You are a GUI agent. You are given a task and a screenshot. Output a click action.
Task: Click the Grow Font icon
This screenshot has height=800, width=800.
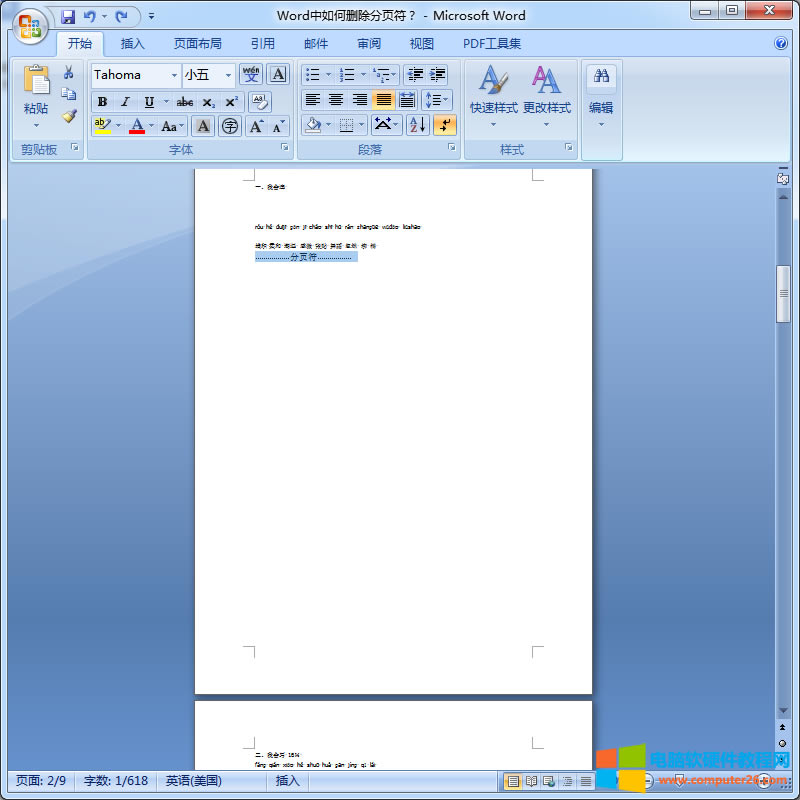coord(257,126)
